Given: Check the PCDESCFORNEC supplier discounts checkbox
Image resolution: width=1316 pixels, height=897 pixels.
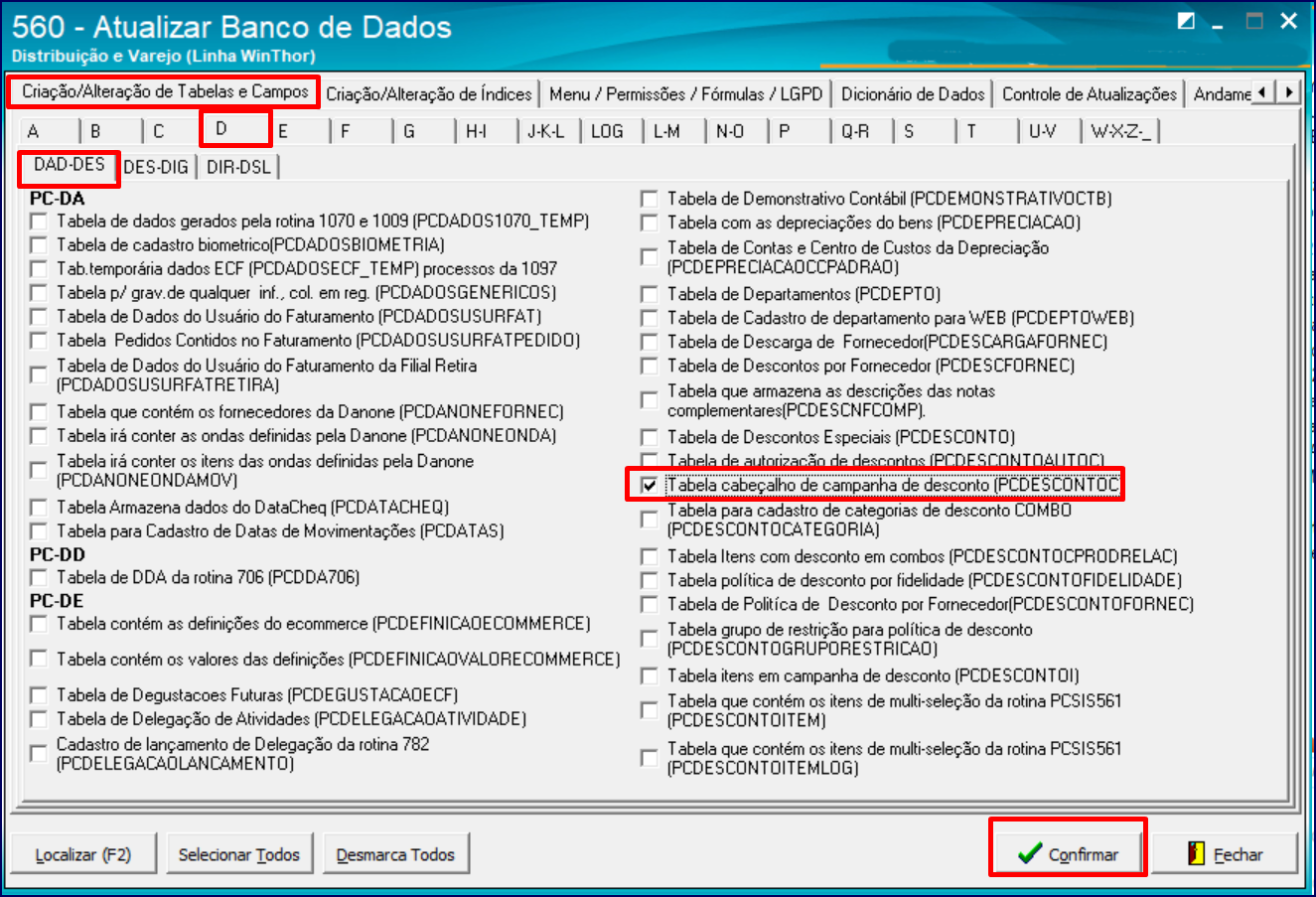Looking at the screenshot, I should 650,367.
